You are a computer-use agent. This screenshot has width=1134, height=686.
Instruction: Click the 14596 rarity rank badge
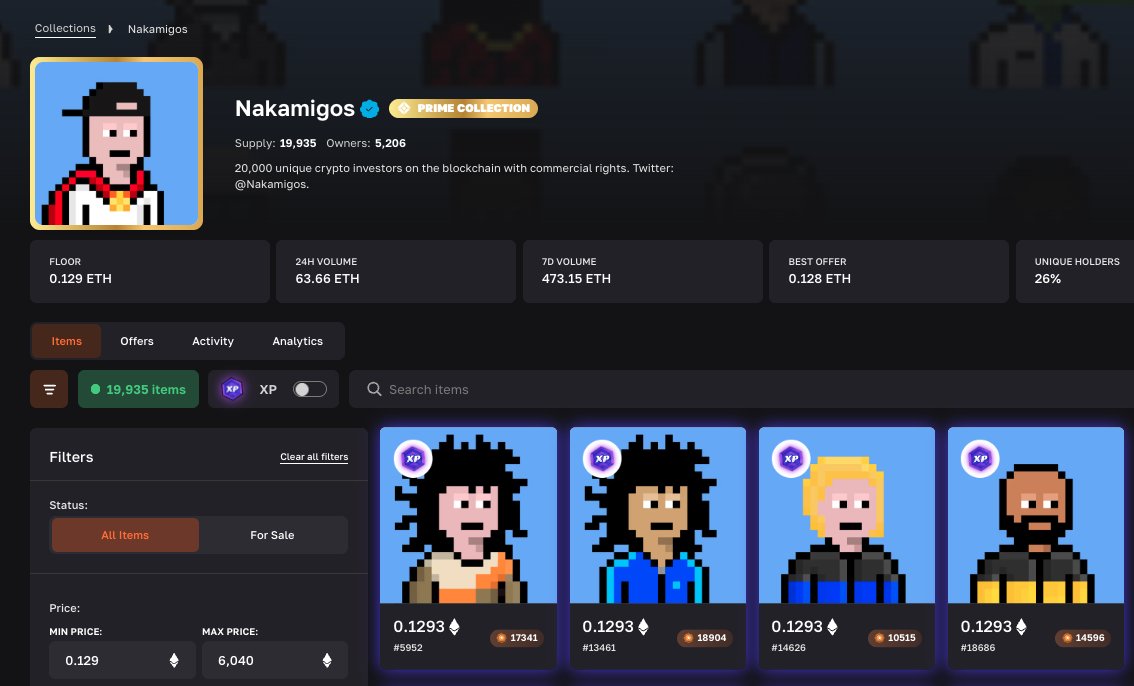1083,638
